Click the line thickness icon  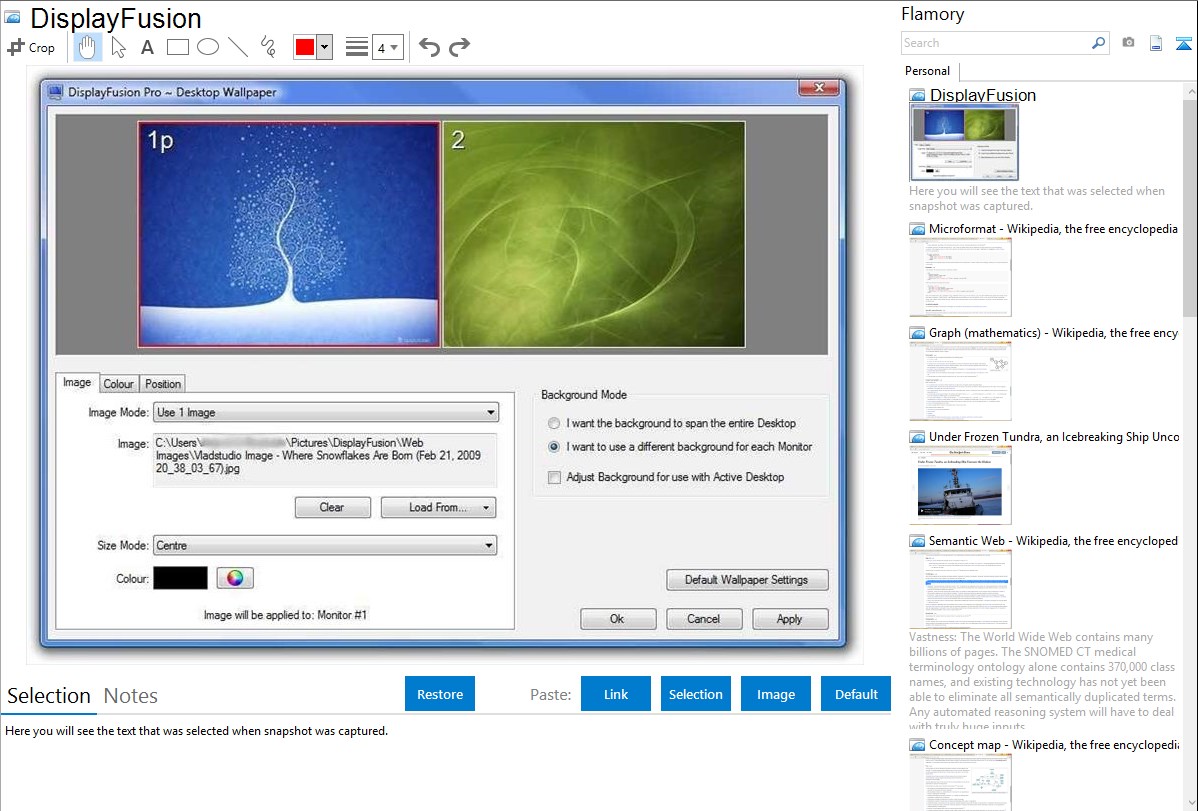point(357,47)
